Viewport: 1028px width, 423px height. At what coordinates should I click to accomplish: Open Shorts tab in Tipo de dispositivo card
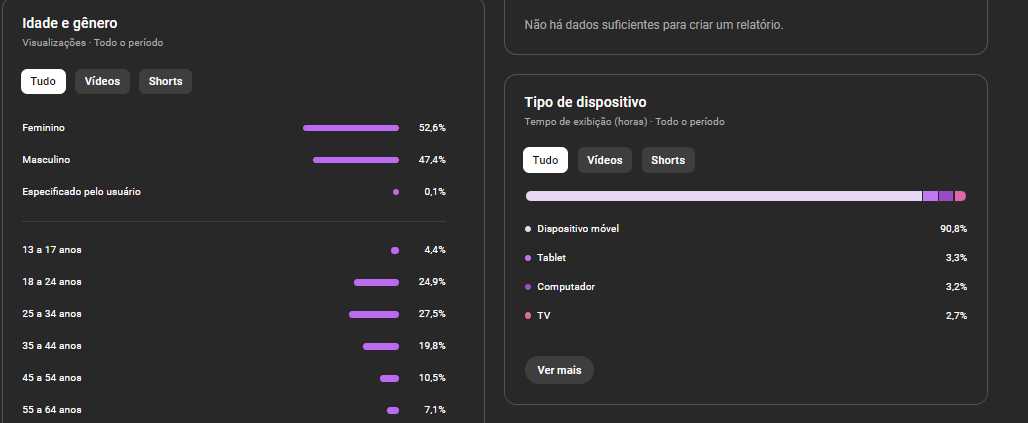[667, 160]
